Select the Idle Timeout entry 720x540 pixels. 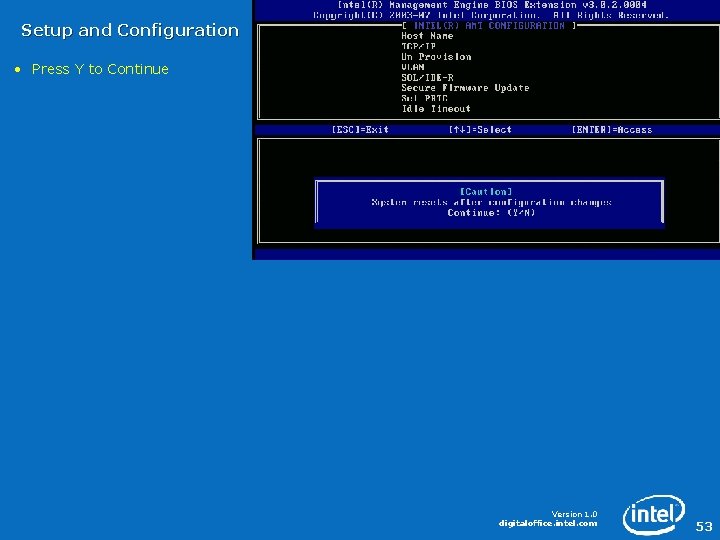436,109
